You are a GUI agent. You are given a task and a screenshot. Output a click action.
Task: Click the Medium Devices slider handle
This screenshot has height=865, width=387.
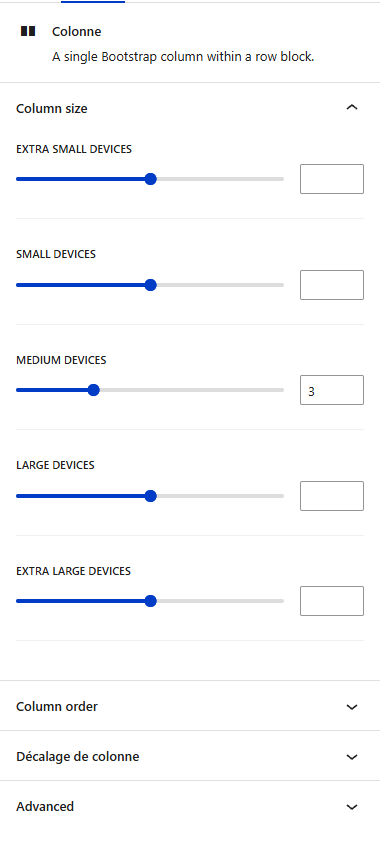click(94, 391)
